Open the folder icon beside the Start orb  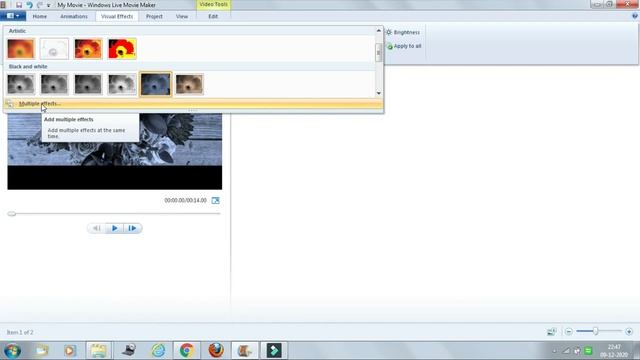coord(42,351)
